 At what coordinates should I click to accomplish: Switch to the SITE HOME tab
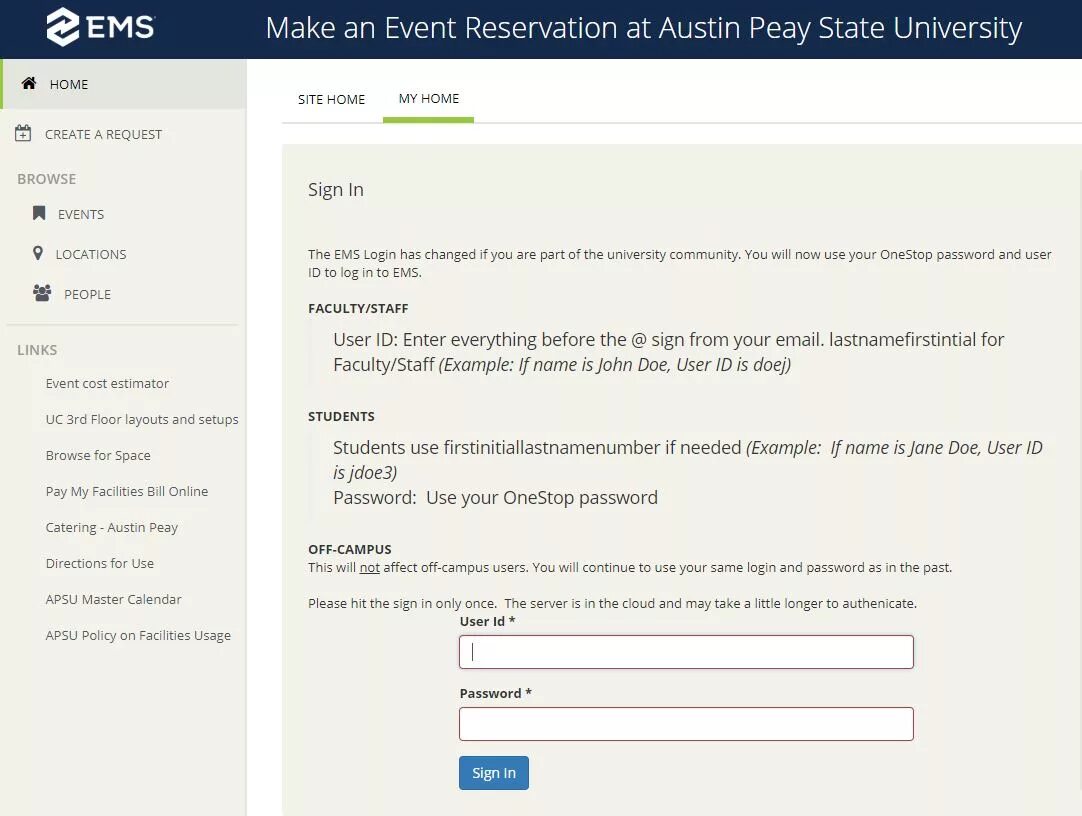[x=331, y=99]
